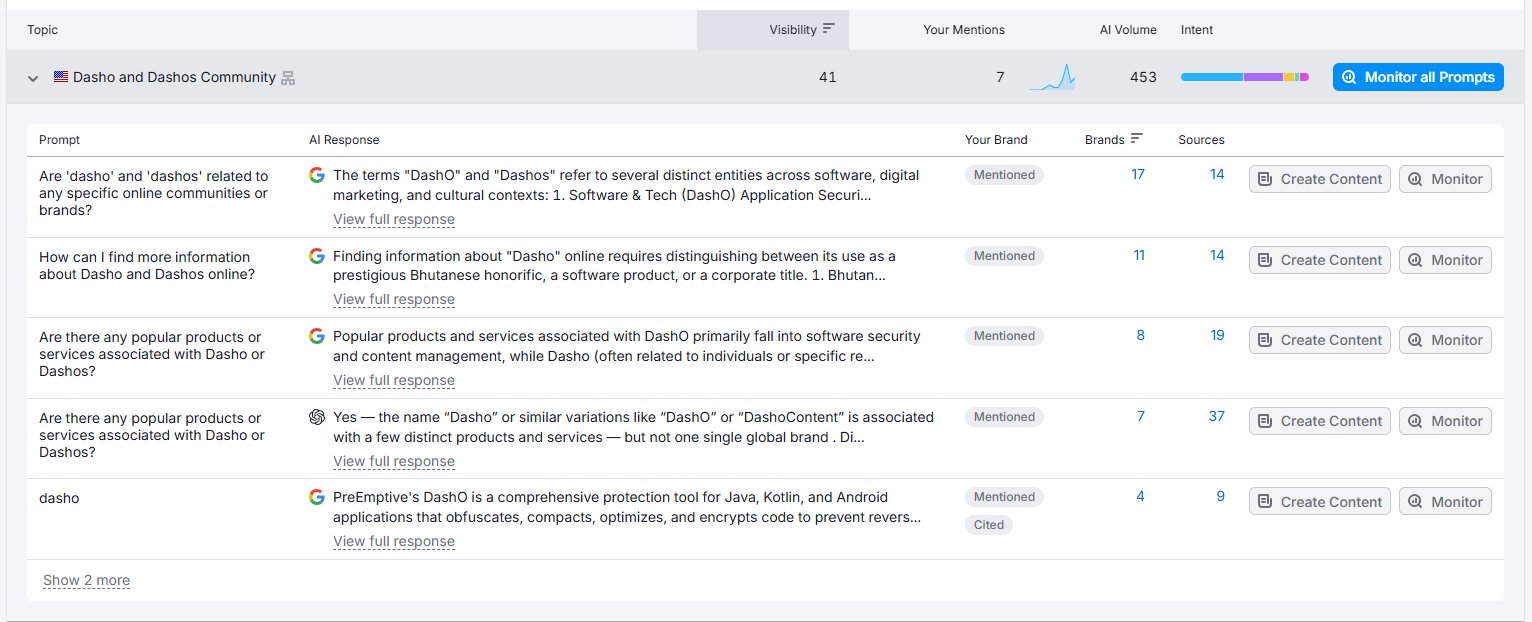Create Content for the 'specific online communities' prompt
1532x622 pixels.
tap(1320, 179)
